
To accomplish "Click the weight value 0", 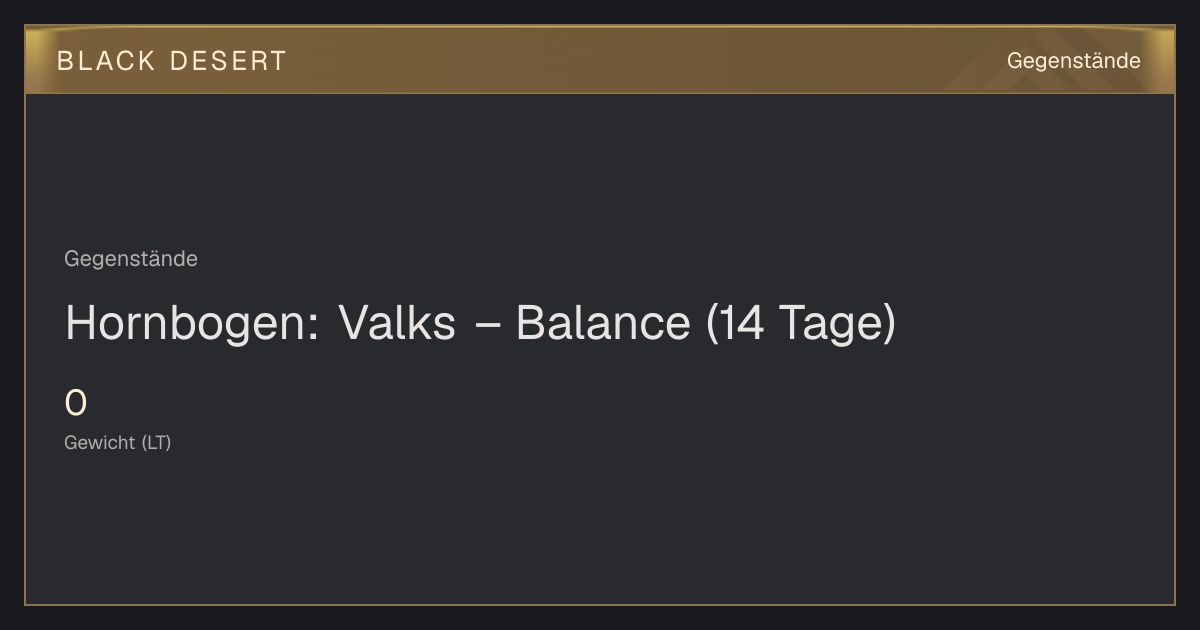I will (x=76, y=404).
